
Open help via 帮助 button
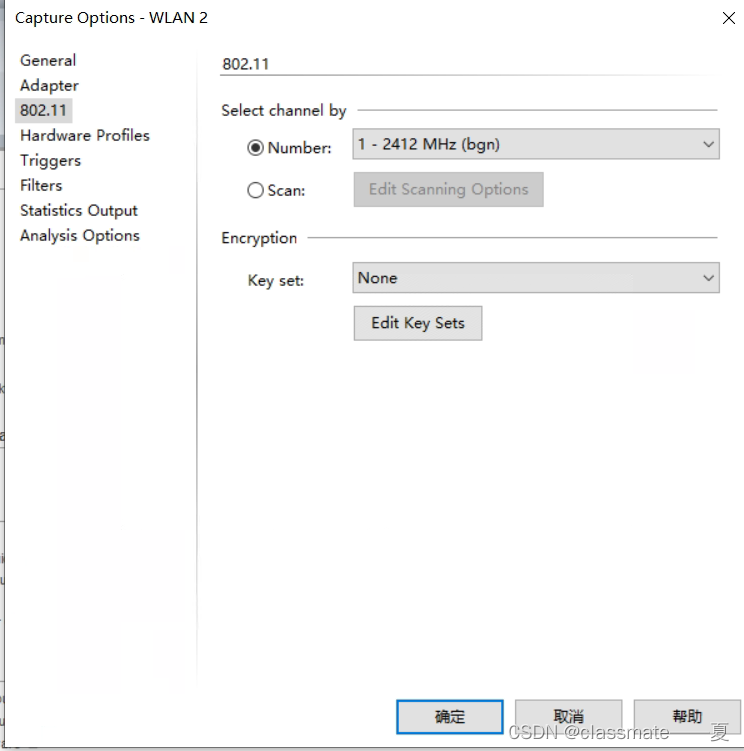[x=687, y=717]
